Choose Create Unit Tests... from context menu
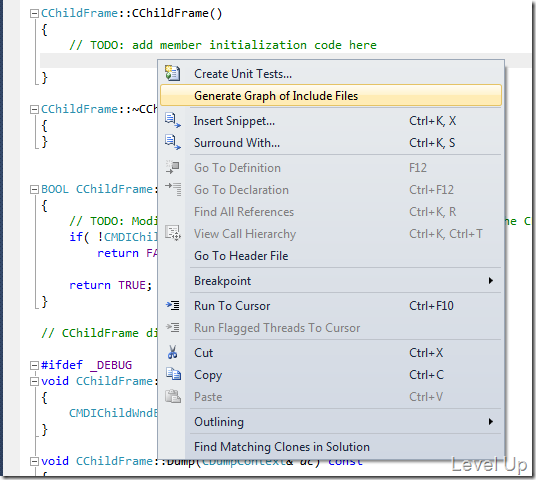This screenshot has width=536, height=480. point(331,74)
